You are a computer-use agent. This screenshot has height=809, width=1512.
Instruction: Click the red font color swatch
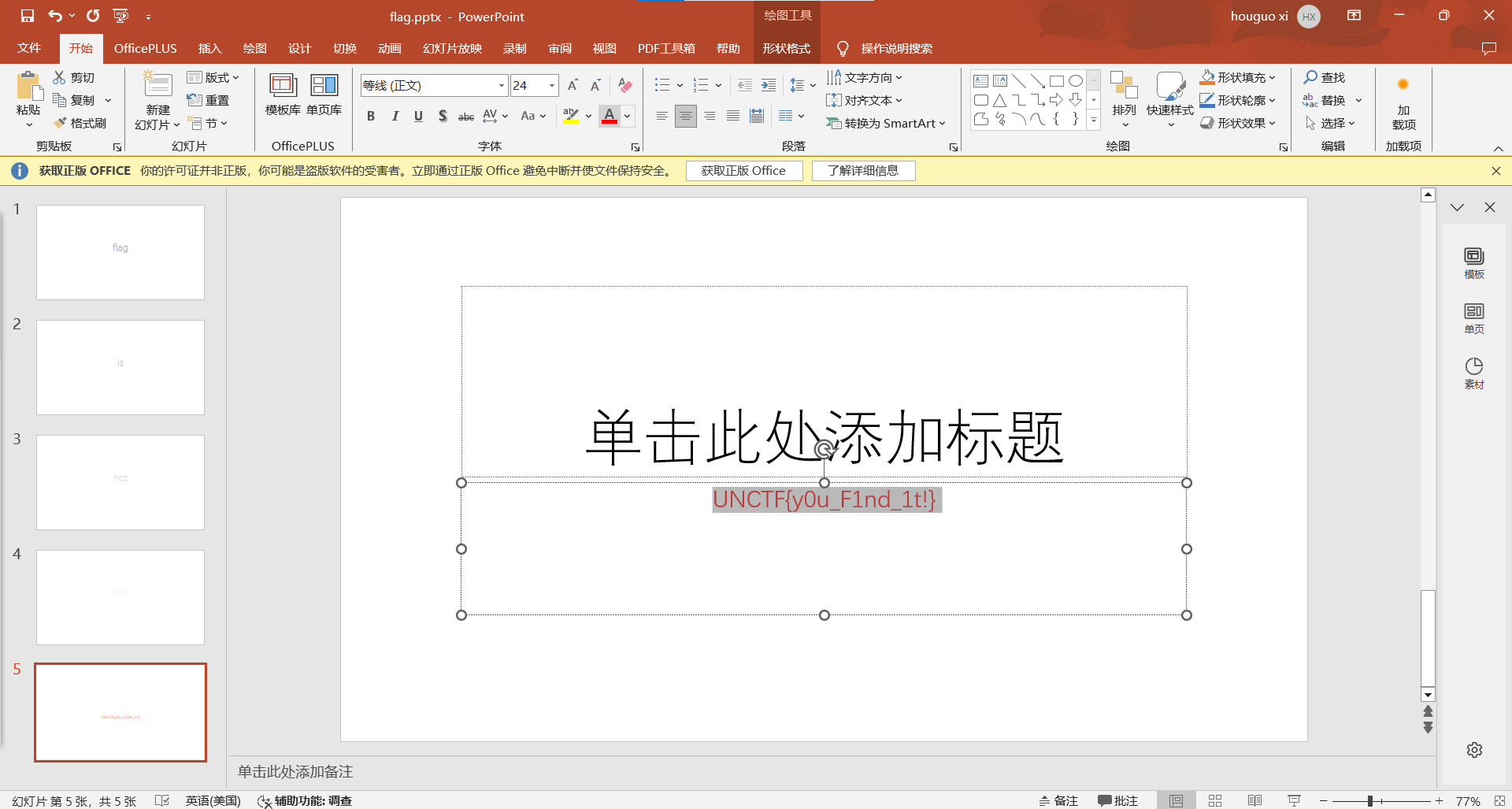point(610,116)
